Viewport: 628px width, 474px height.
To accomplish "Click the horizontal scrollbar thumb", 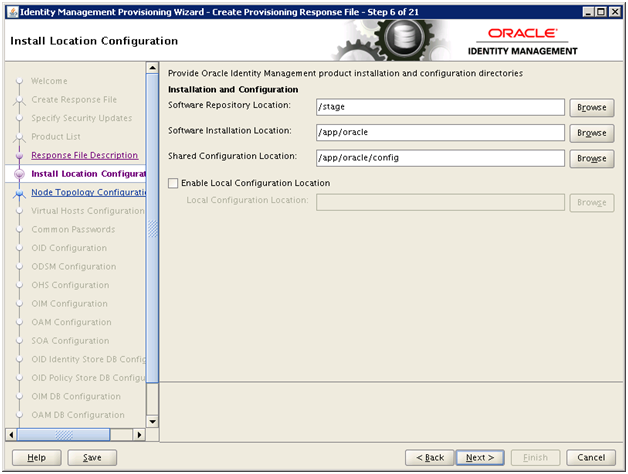I will tap(63, 435).
